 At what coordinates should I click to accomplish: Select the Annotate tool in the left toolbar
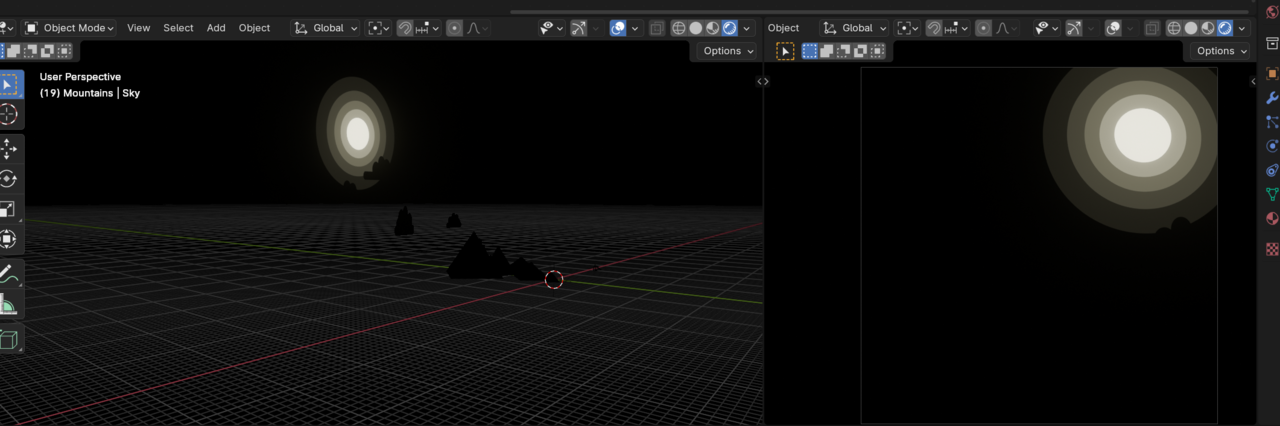click(9, 273)
